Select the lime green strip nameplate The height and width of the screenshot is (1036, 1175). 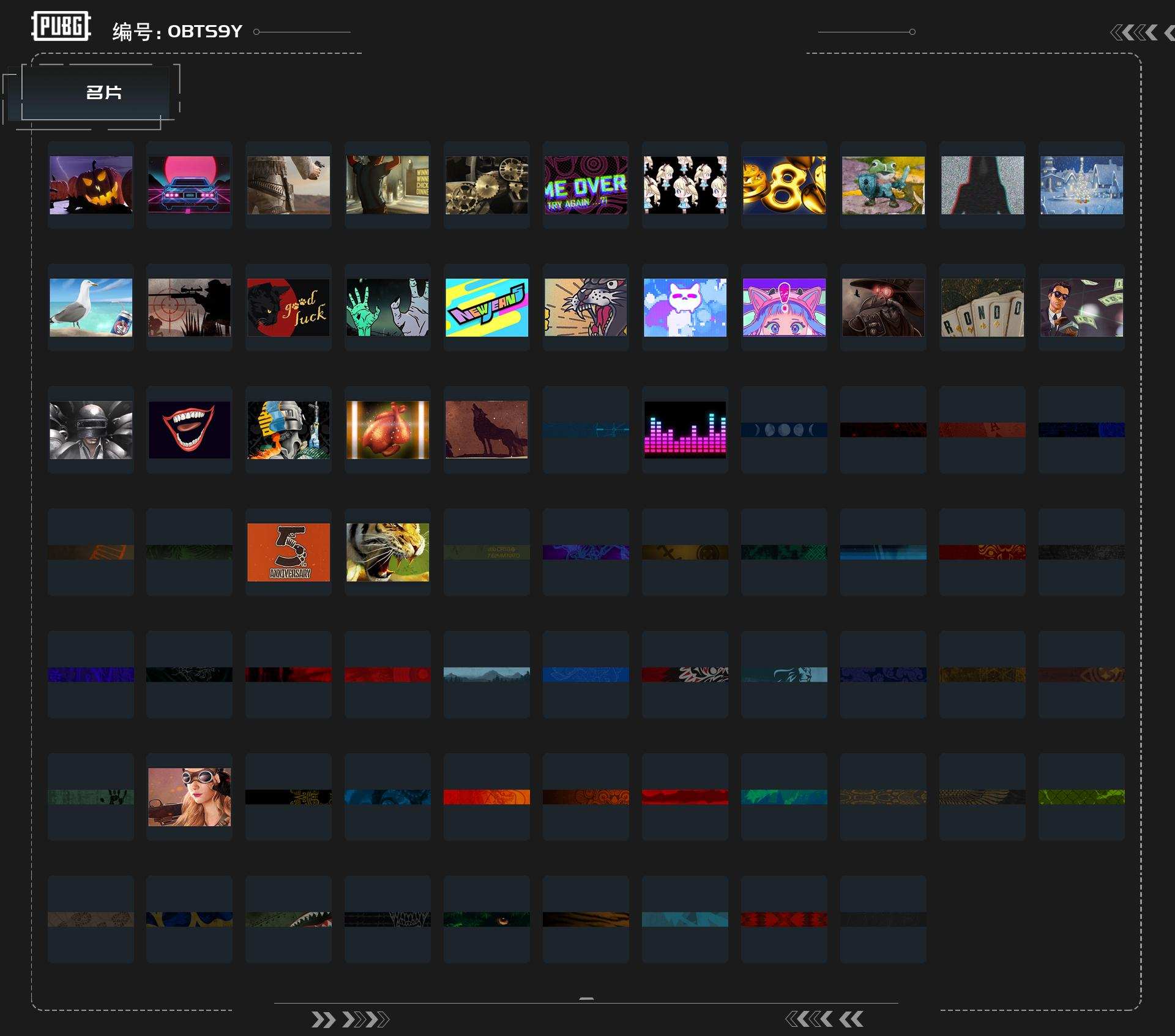point(1081,797)
